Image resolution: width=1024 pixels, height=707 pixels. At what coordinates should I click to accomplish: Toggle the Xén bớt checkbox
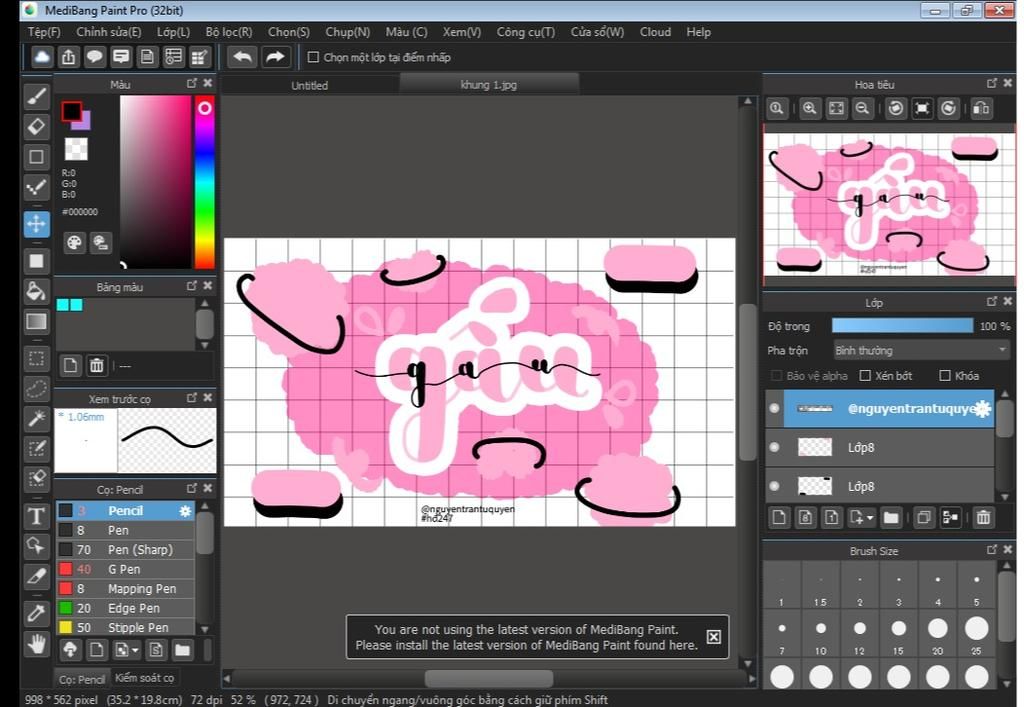865,375
